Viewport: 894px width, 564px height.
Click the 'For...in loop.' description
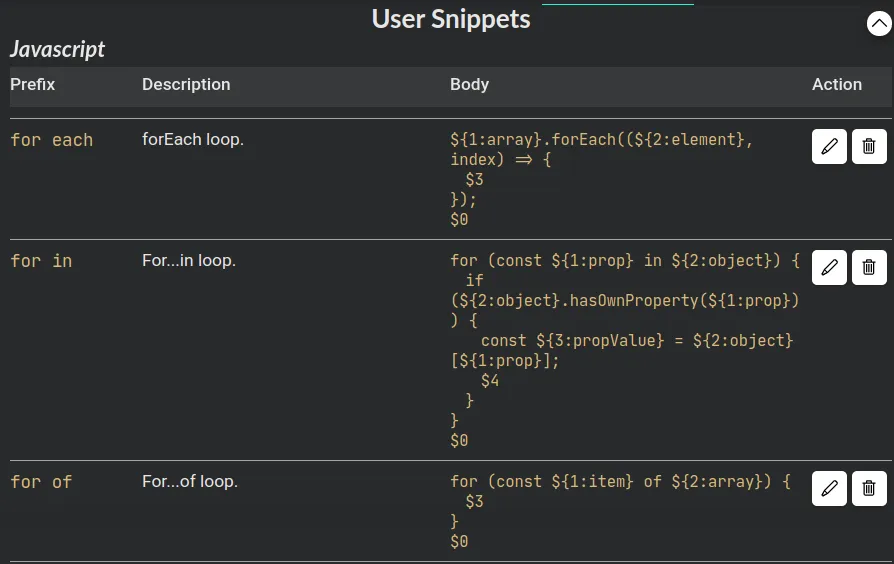tap(189, 261)
